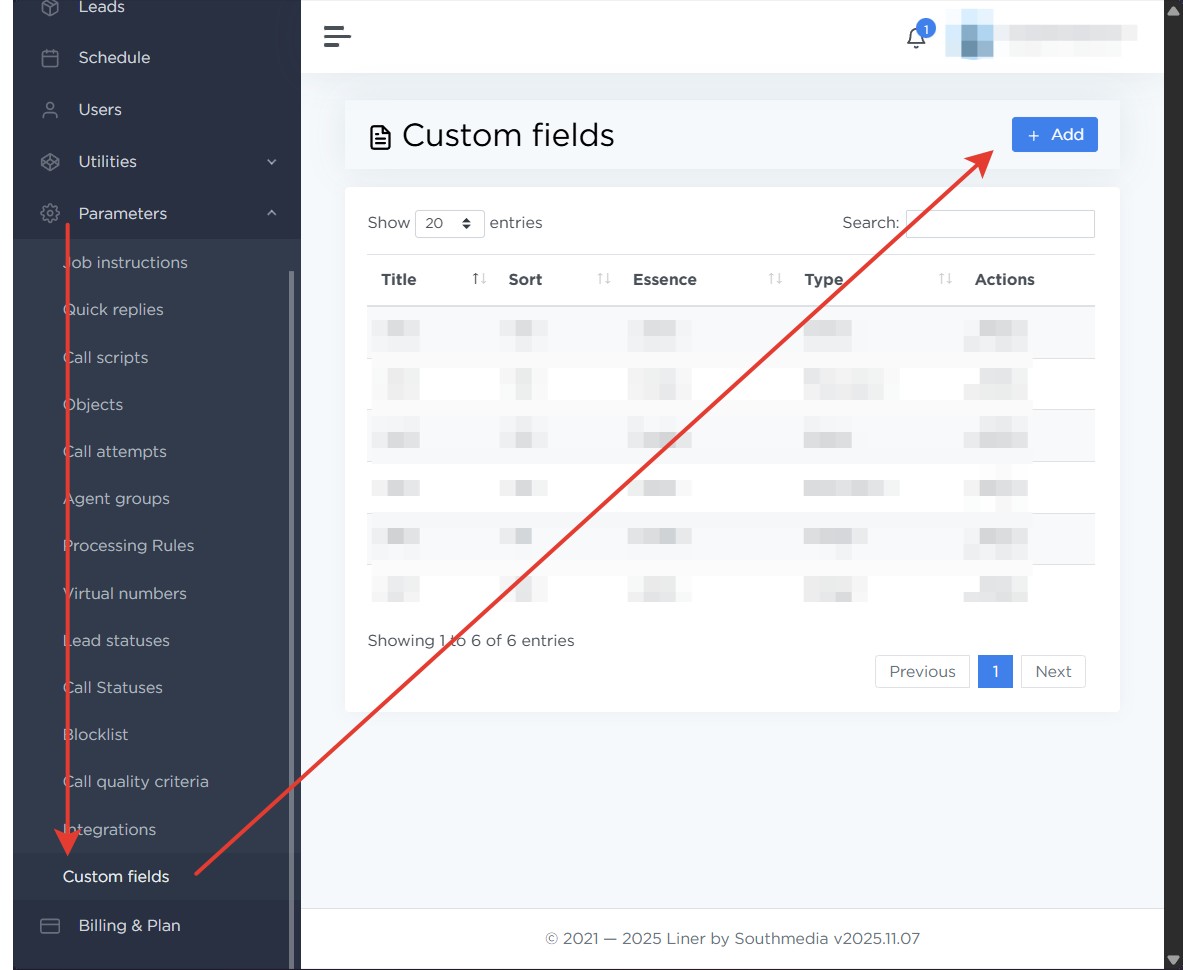Click the Schedule calendar icon
The height and width of the screenshot is (970, 1183).
tap(50, 58)
